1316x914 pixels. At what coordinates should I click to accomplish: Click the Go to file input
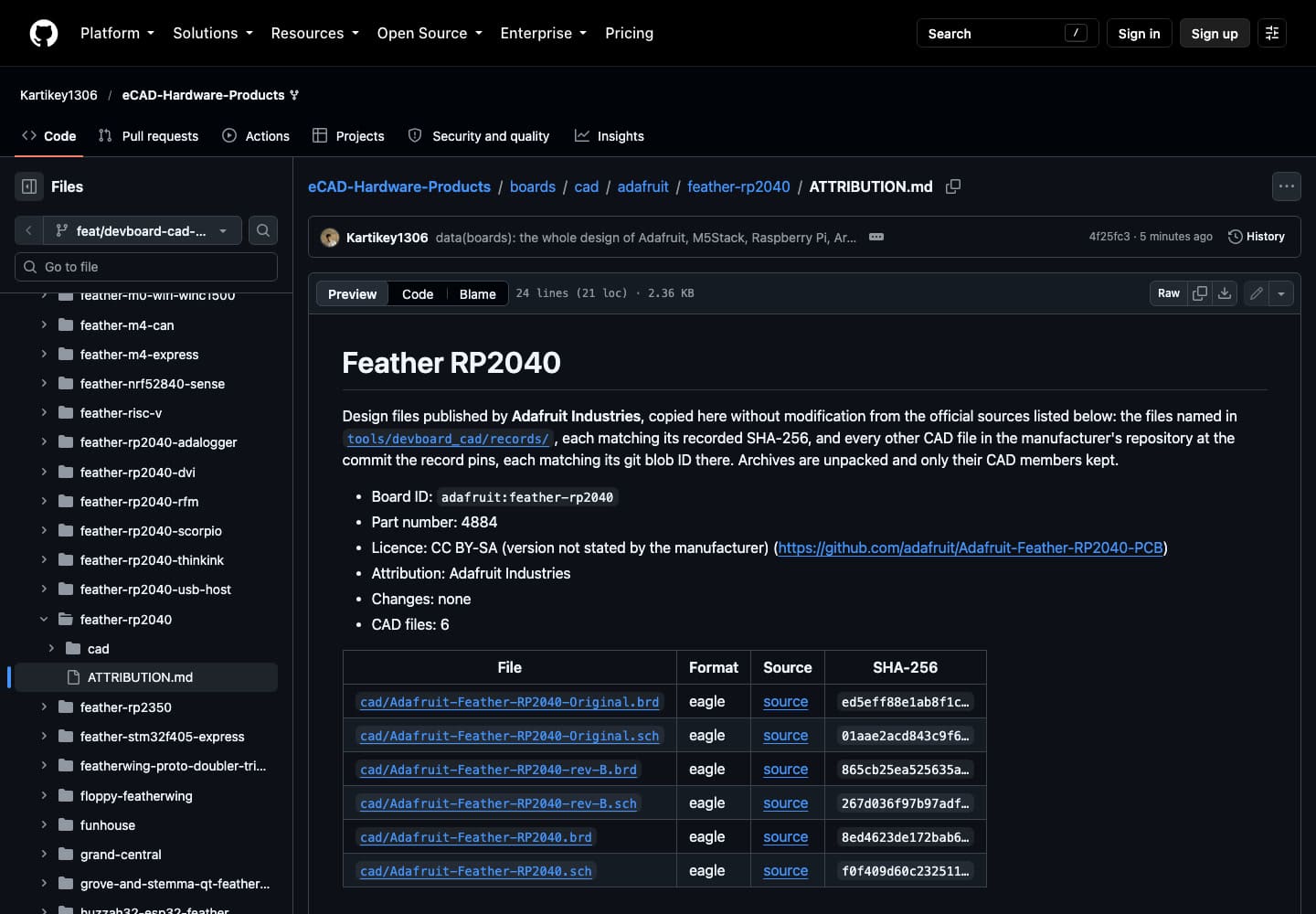coord(146,267)
